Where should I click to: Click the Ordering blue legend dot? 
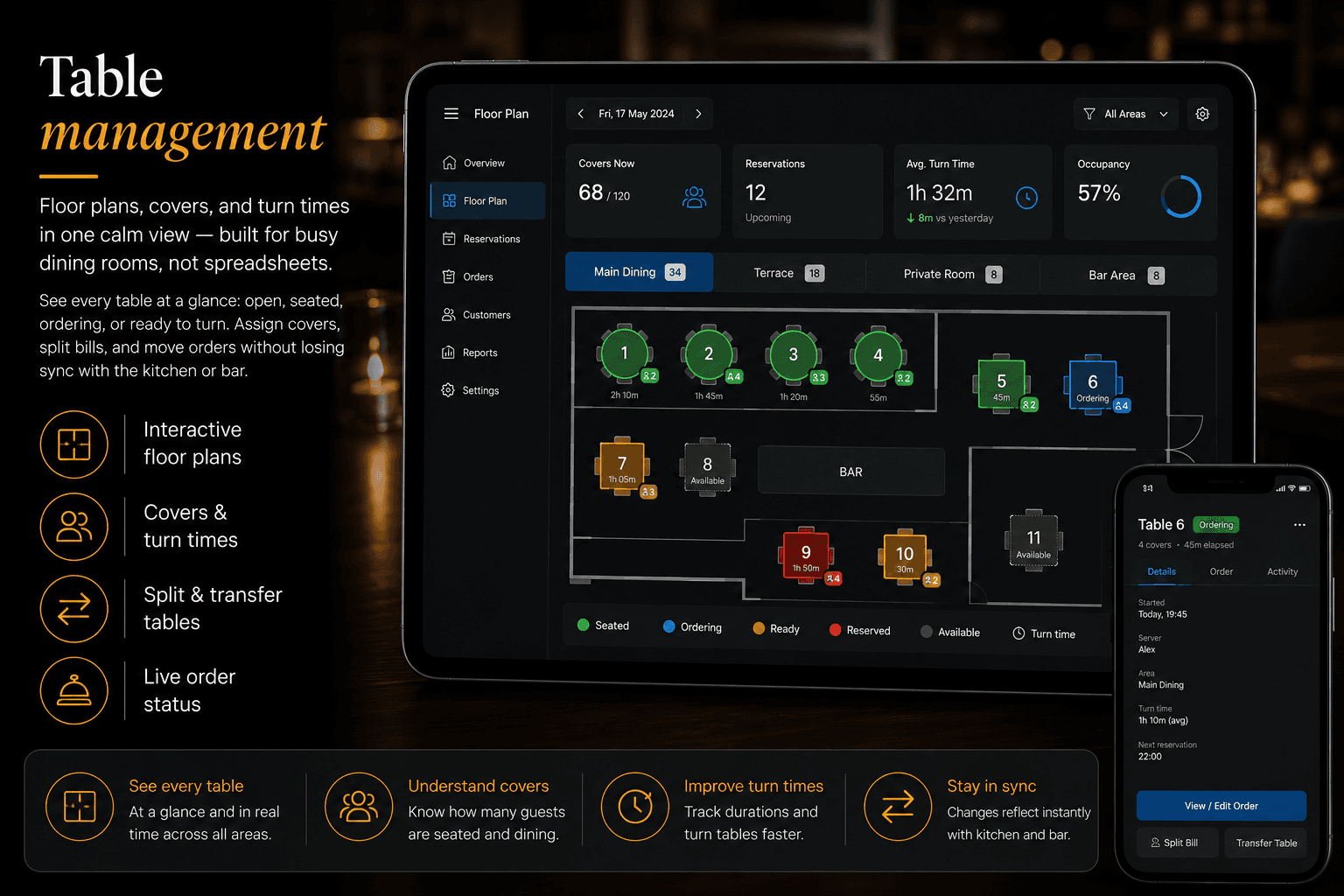(669, 626)
